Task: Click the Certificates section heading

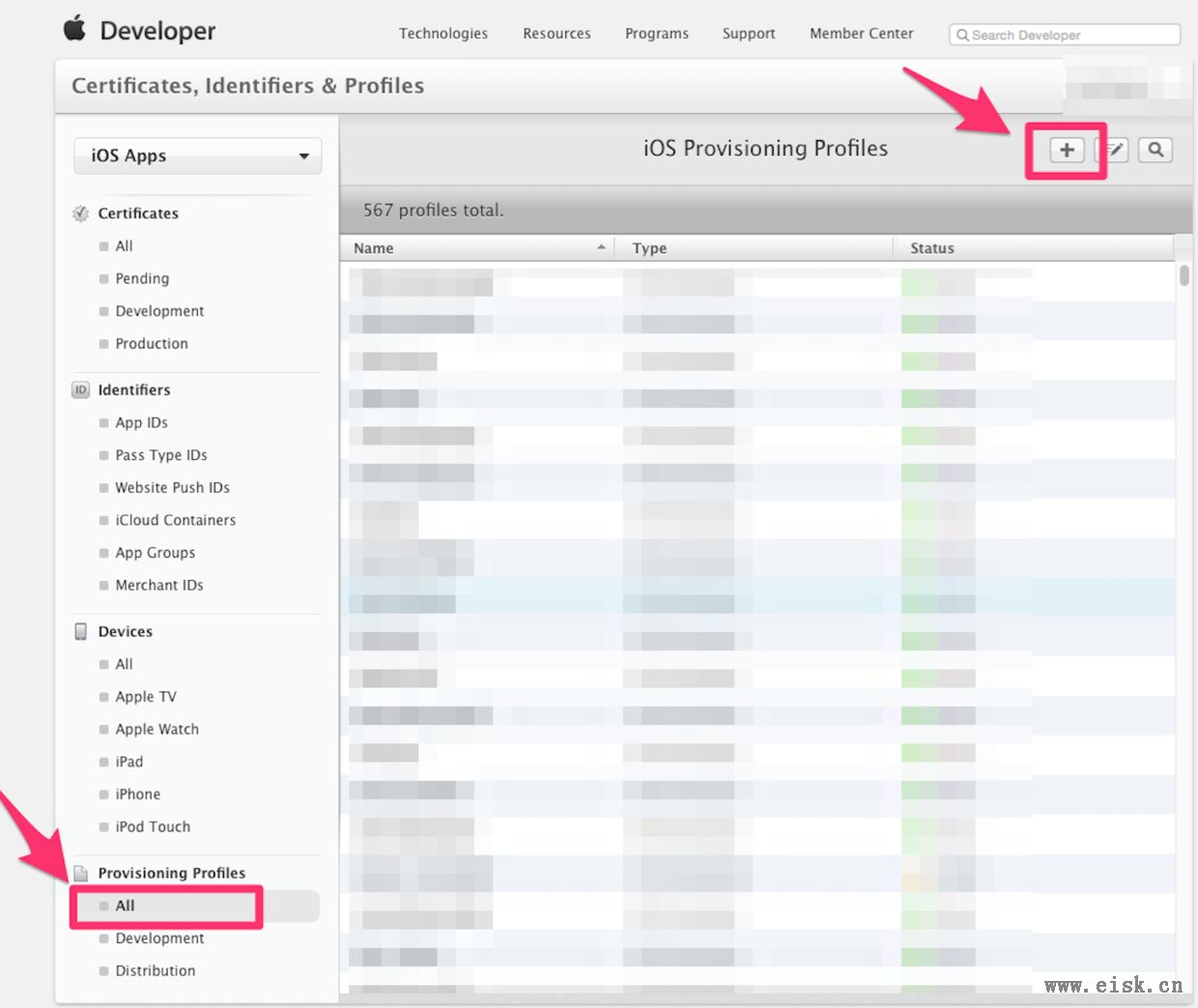Action: [138, 214]
